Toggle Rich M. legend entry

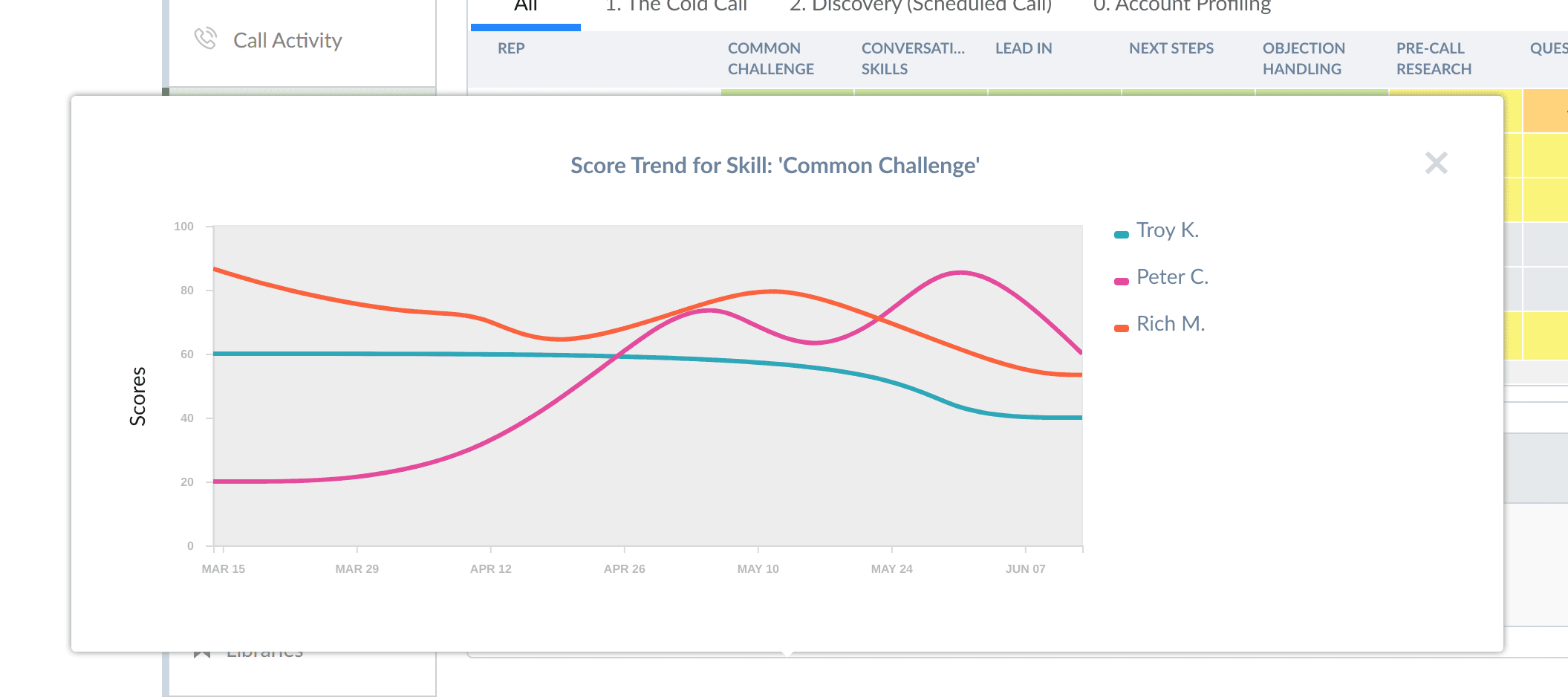coord(1170,324)
